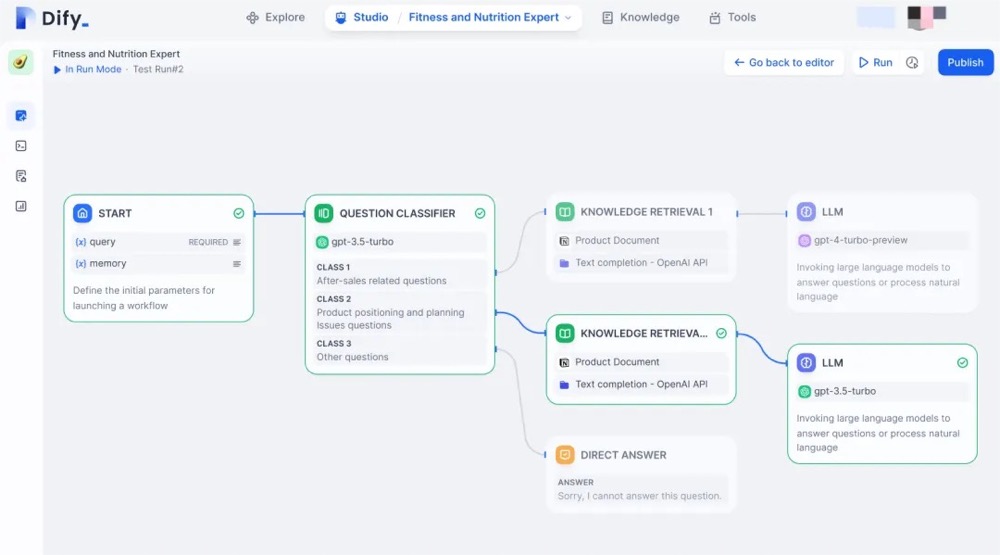Expand the query variable options
This screenshot has width=1000, height=555.
[x=237, y=242]
